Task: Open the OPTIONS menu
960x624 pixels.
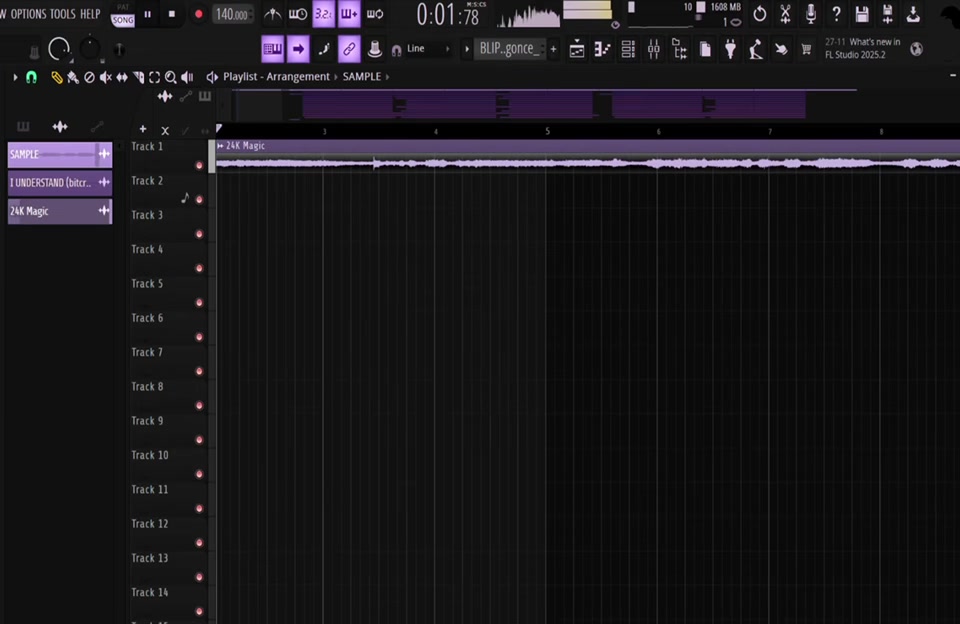Action: point(28,13)
